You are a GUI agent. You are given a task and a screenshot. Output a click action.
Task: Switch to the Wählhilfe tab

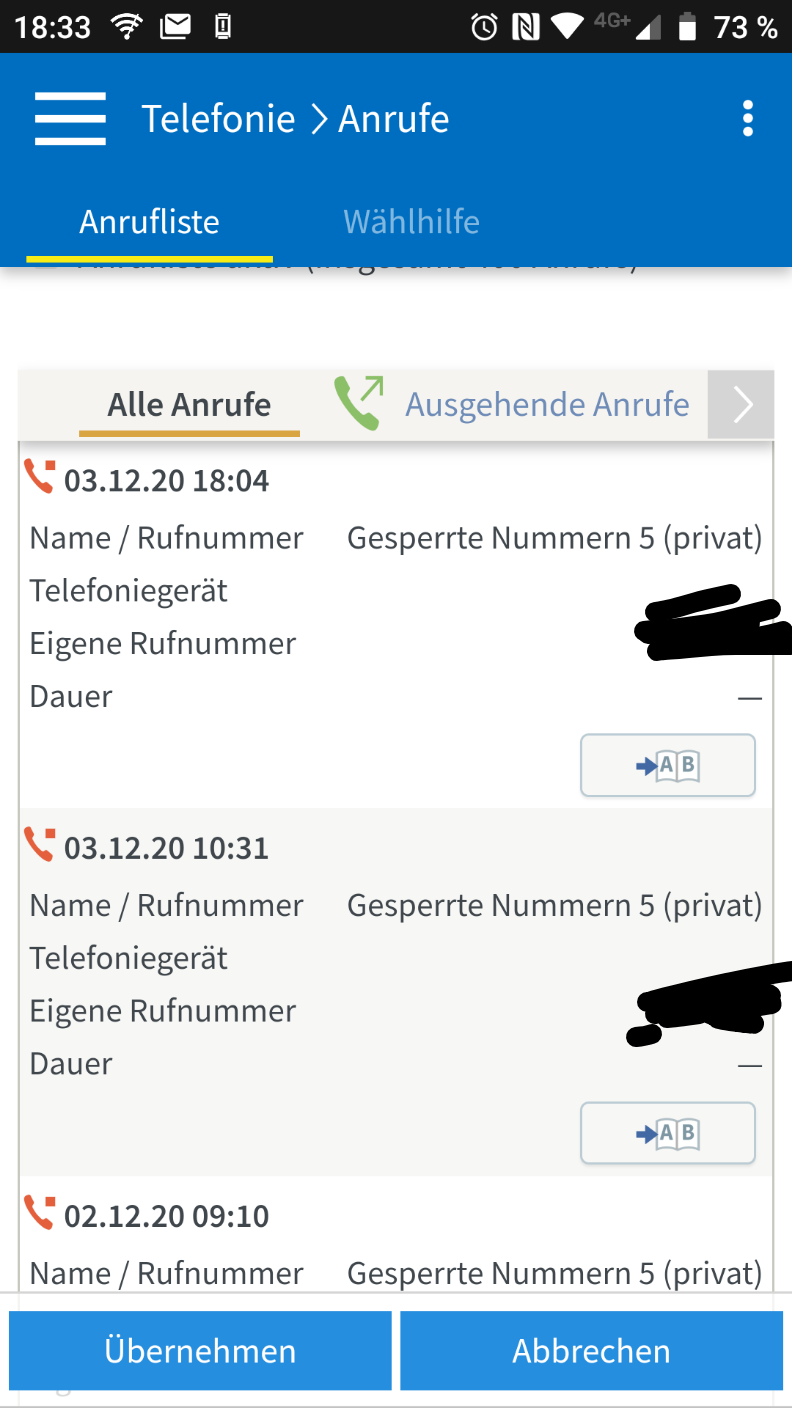click(x=411, y=221)
